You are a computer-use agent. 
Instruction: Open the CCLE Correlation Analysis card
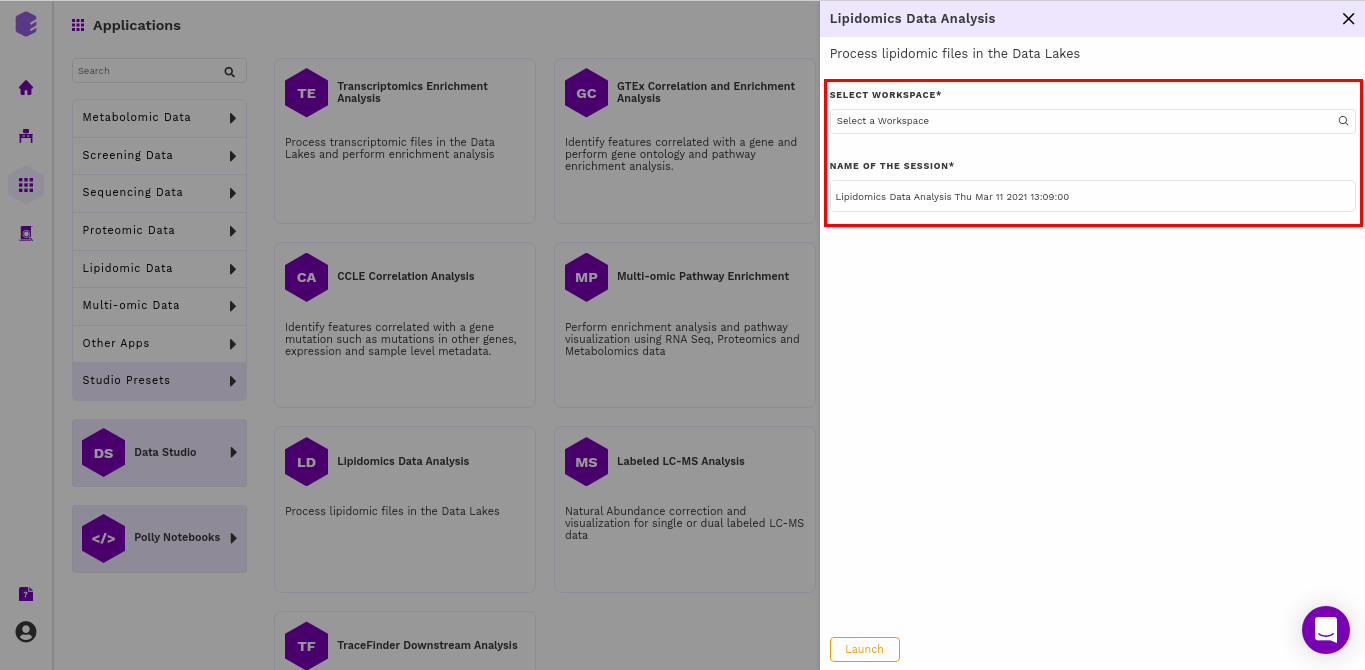pos(404,324)
